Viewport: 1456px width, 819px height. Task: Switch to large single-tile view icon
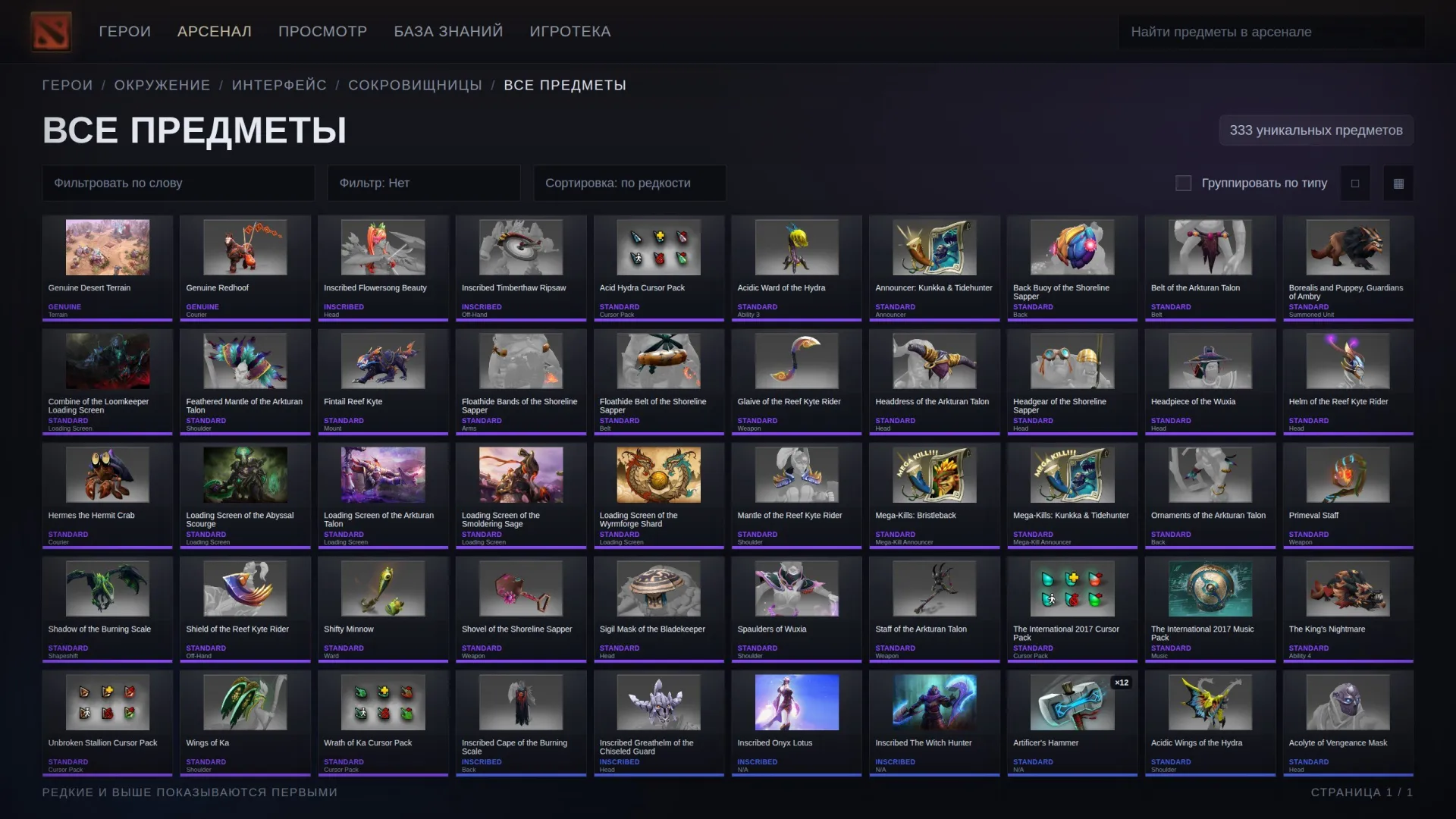(x=1355, y=183)
